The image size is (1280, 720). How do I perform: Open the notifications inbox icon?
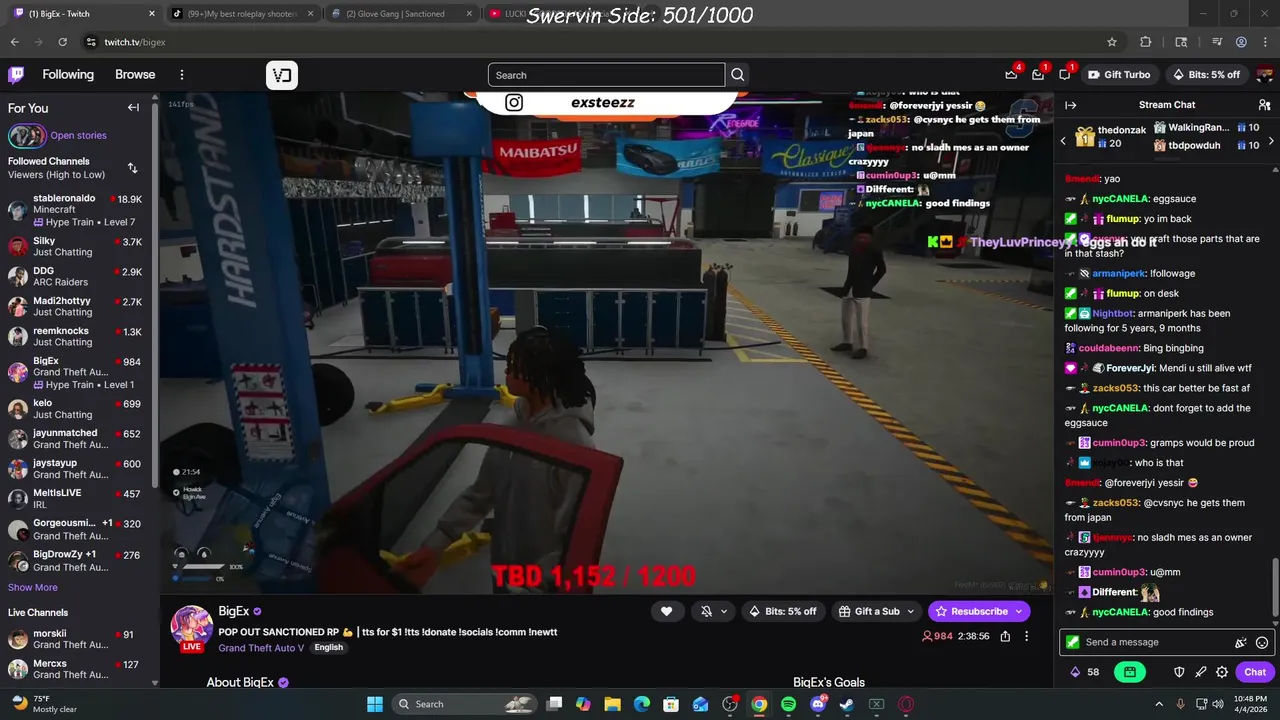pos(1038,75)
